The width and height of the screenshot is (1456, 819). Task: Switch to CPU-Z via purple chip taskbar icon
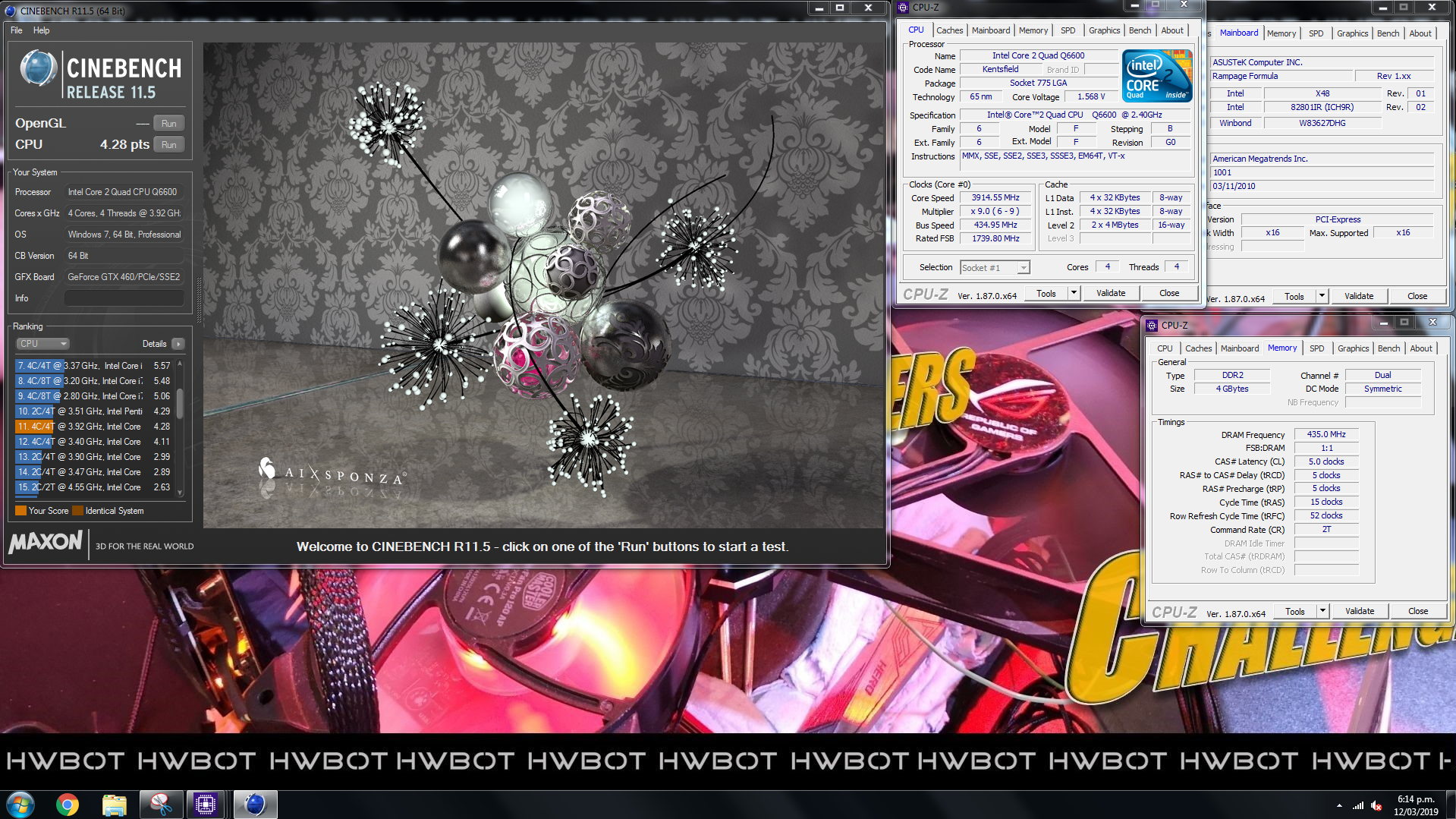[x=205, y=804]
